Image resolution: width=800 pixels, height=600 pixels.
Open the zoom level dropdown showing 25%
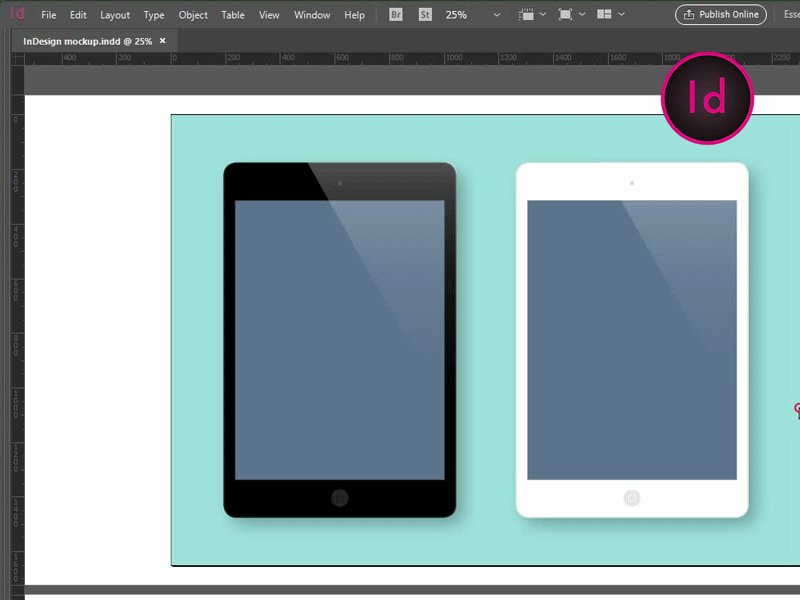tap(460, 15)
